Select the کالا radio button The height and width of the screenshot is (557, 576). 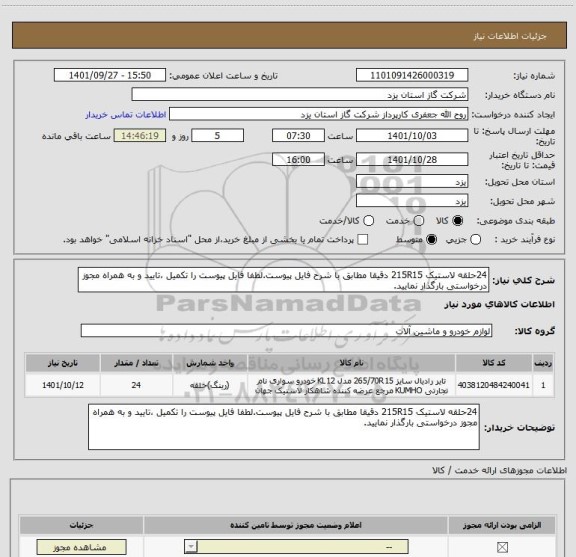(458, 220)
